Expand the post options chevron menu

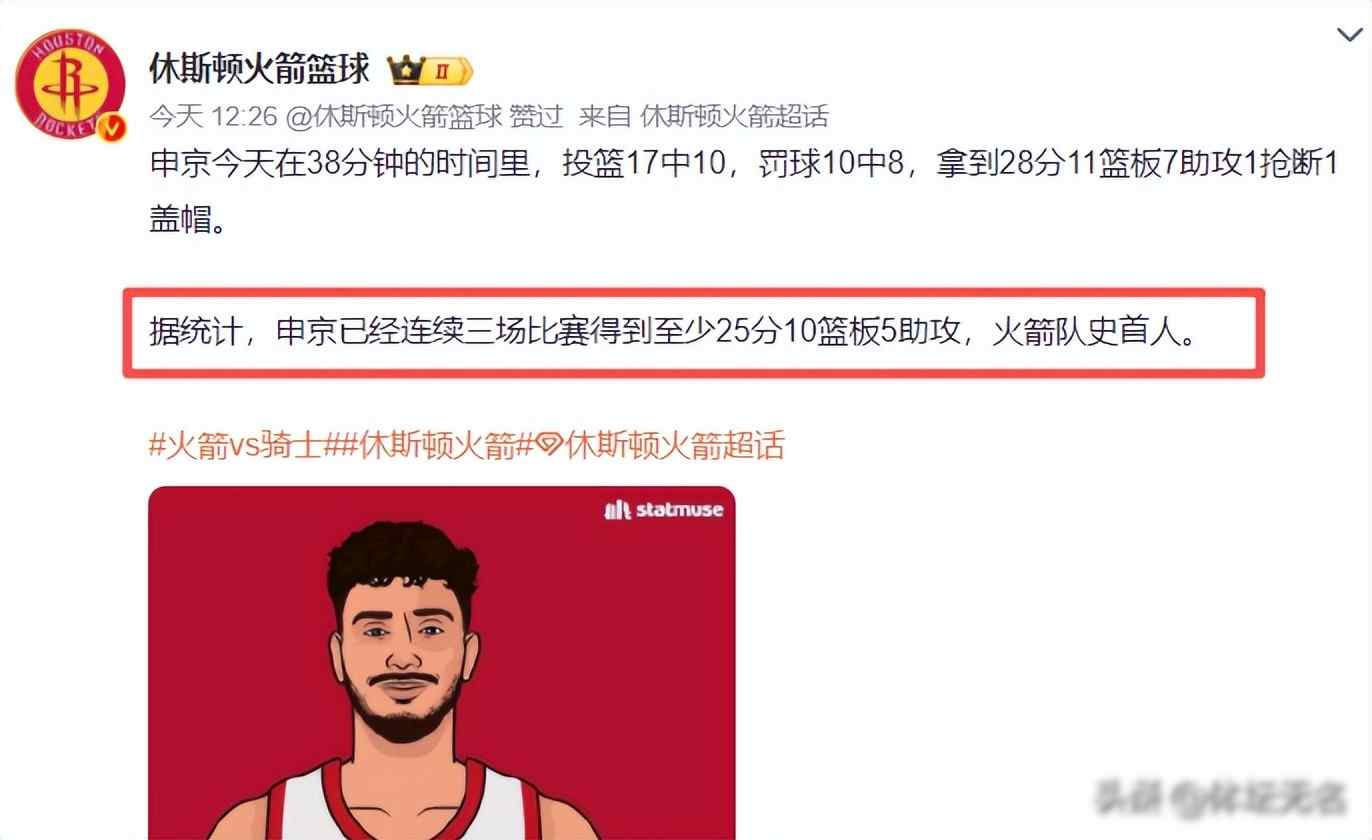tap(1348, 36)
